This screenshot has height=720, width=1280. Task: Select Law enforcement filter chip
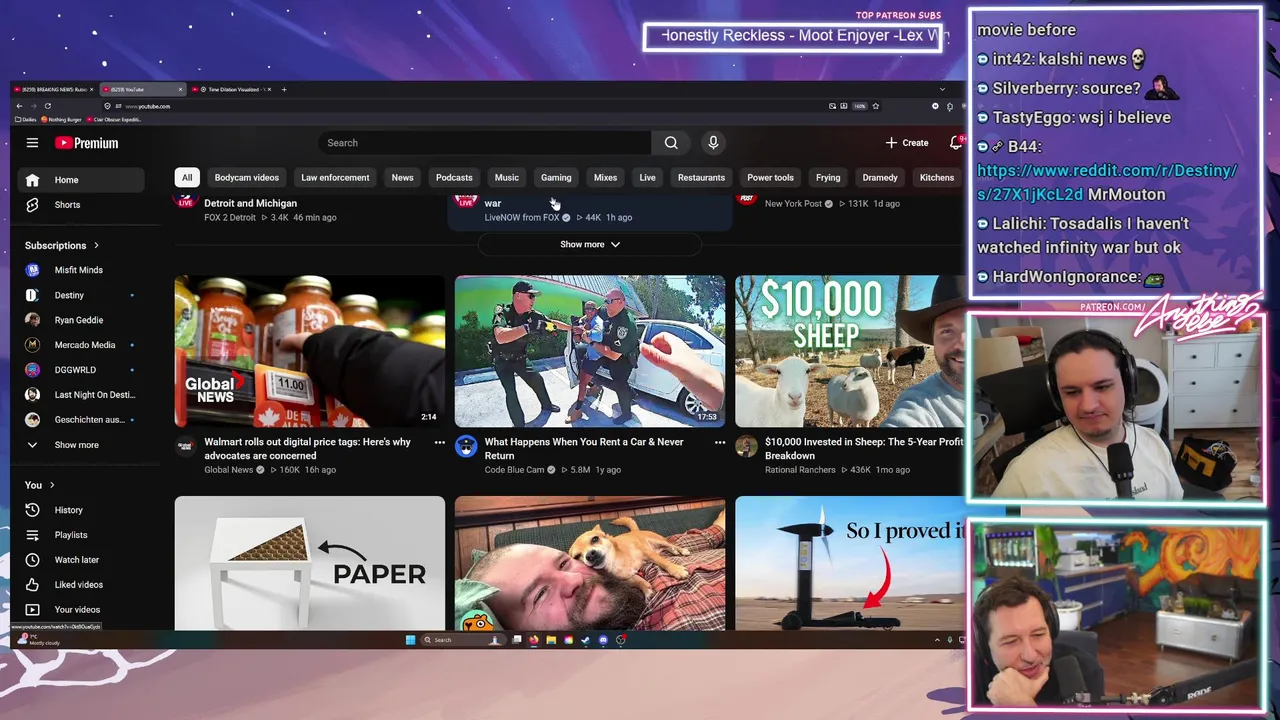click(335, 178)
